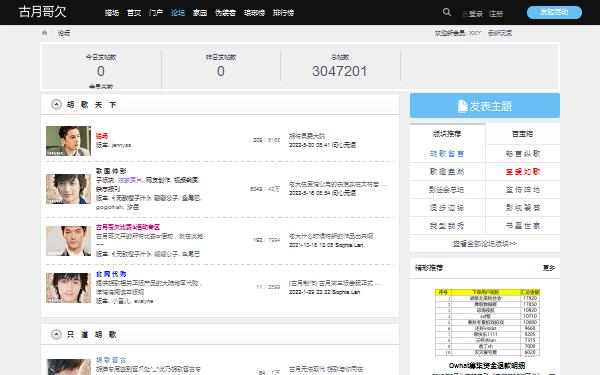The width and height of the screenshot is (600, 375).
Task: Click the 古月哥欠 site logo
Action: (42, 11)
